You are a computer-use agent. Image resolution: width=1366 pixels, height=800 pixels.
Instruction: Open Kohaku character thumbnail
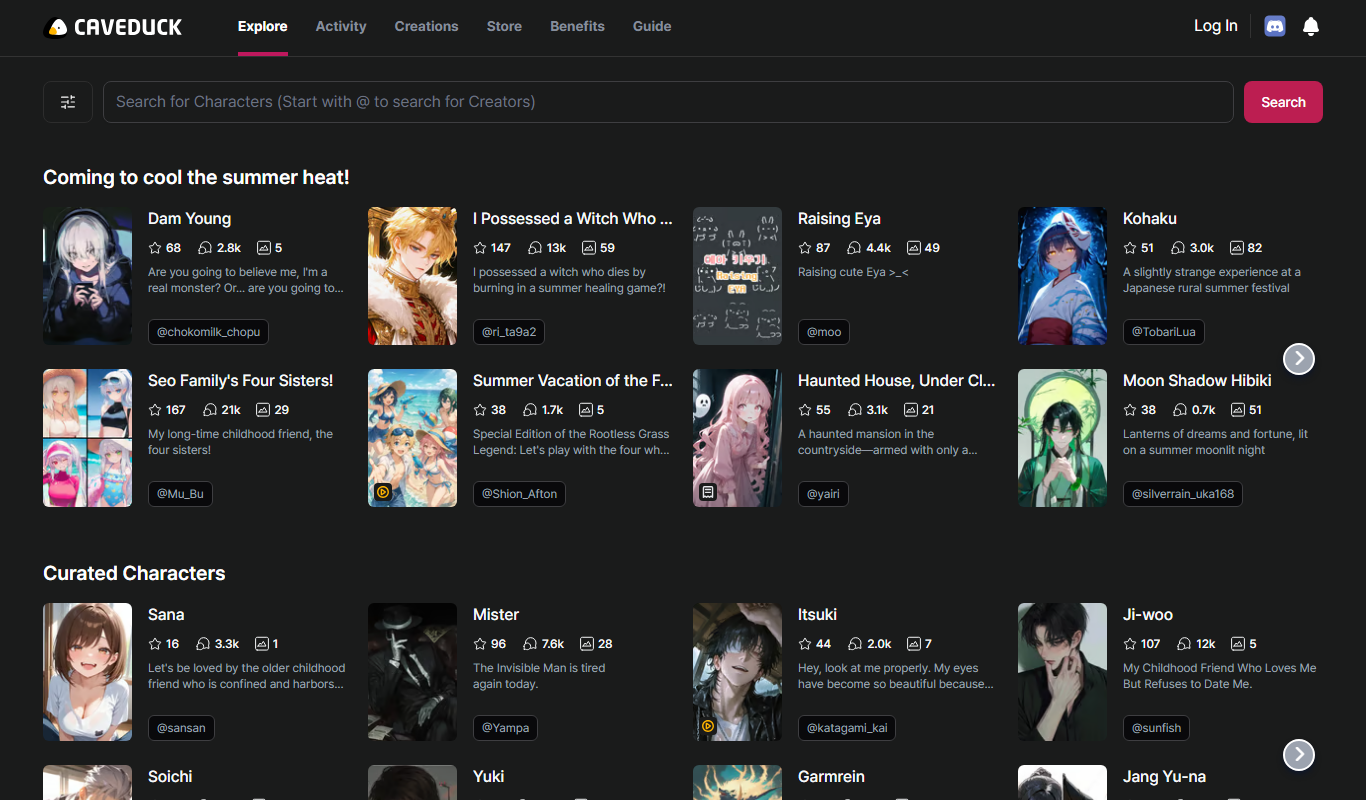[x=1062, y=276]
